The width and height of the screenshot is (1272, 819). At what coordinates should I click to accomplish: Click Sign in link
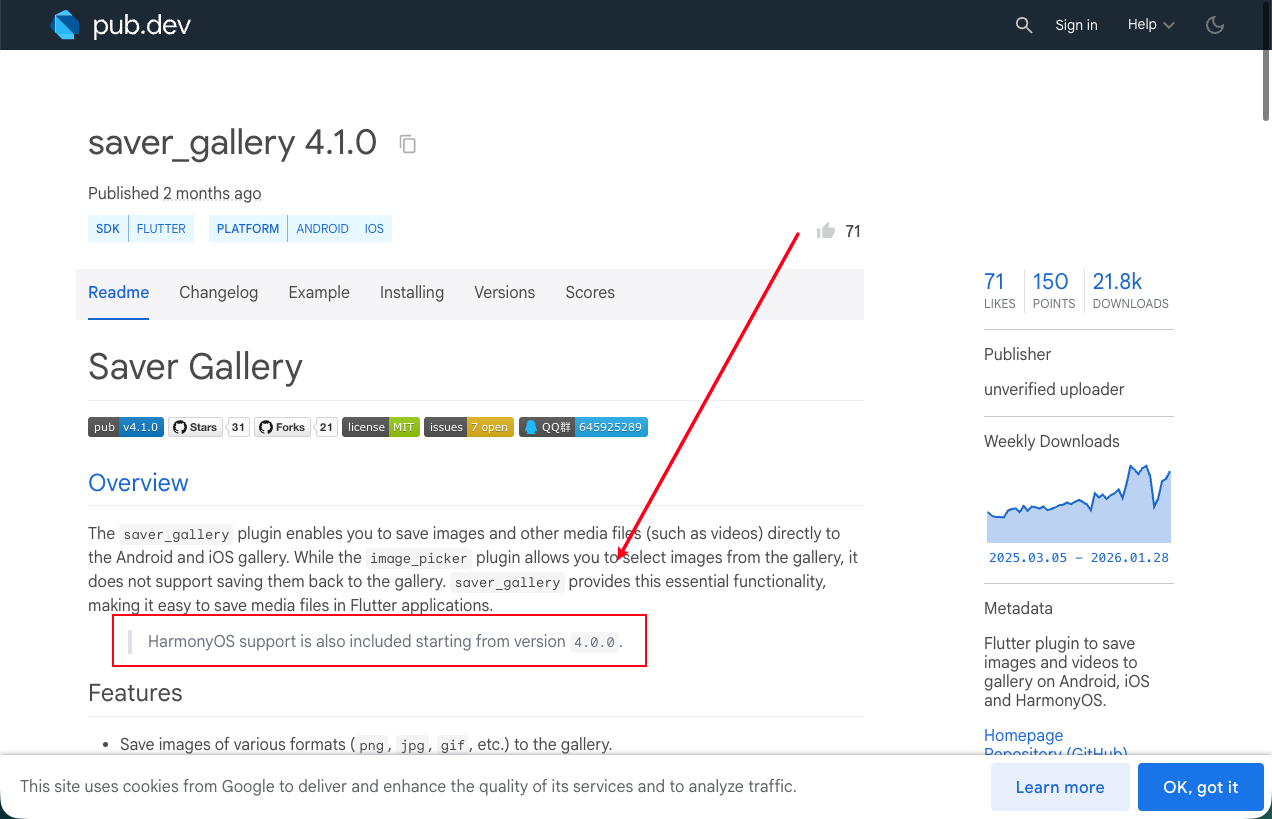1076,25
